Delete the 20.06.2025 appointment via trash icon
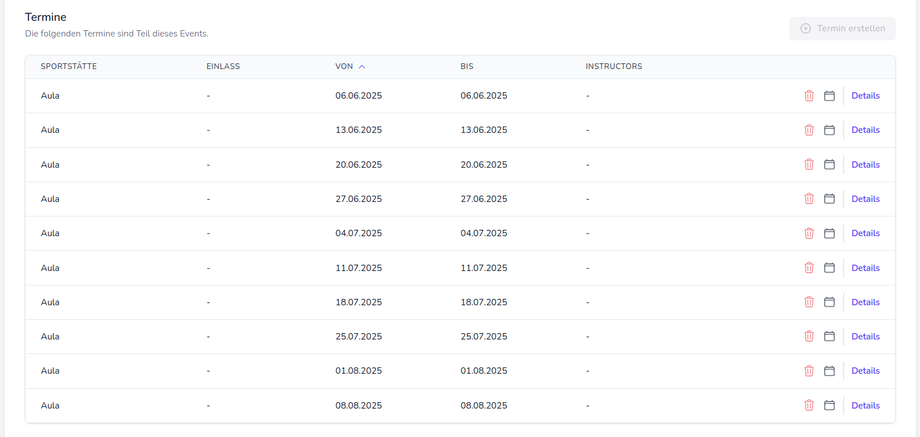 tap(809, 165)
